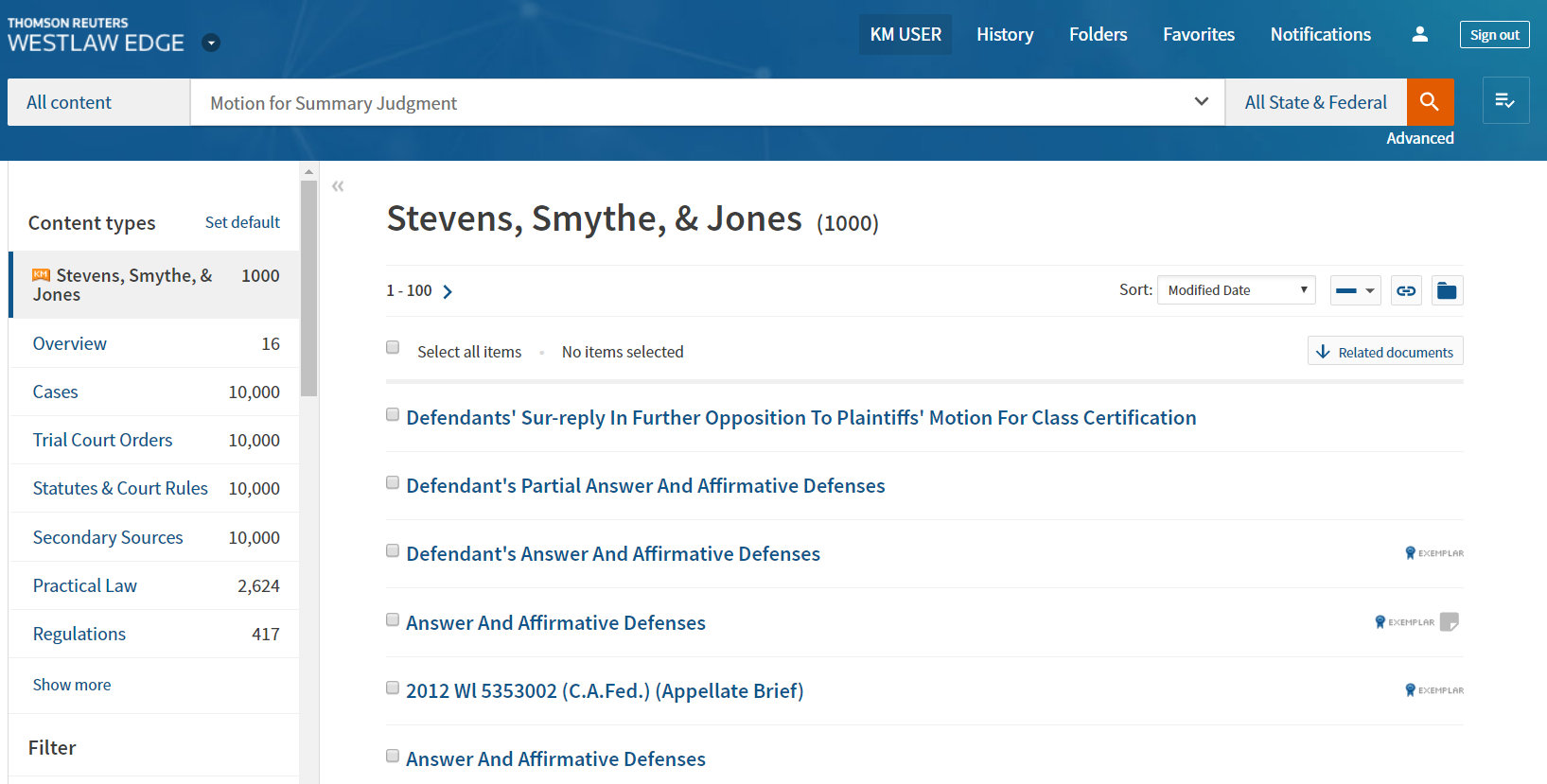Click the user profile icon
This screenshot has width=1547, height=784.
click(x=1419, y=34)
